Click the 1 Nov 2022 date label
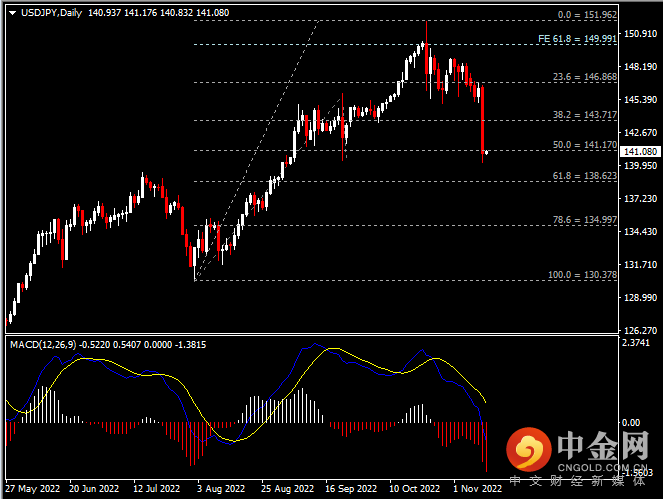The height and width of the screenshot is (499, 663). click(x=477, y=489)
